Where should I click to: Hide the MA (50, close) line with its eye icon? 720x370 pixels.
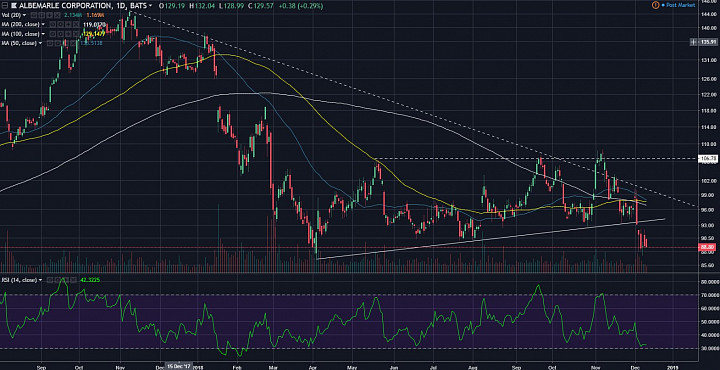50,43
